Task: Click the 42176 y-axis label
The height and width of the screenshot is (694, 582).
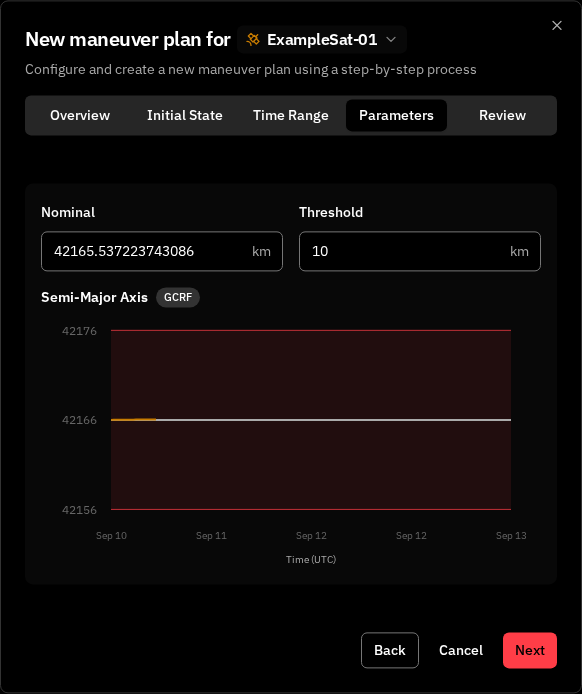Action: 79,331
